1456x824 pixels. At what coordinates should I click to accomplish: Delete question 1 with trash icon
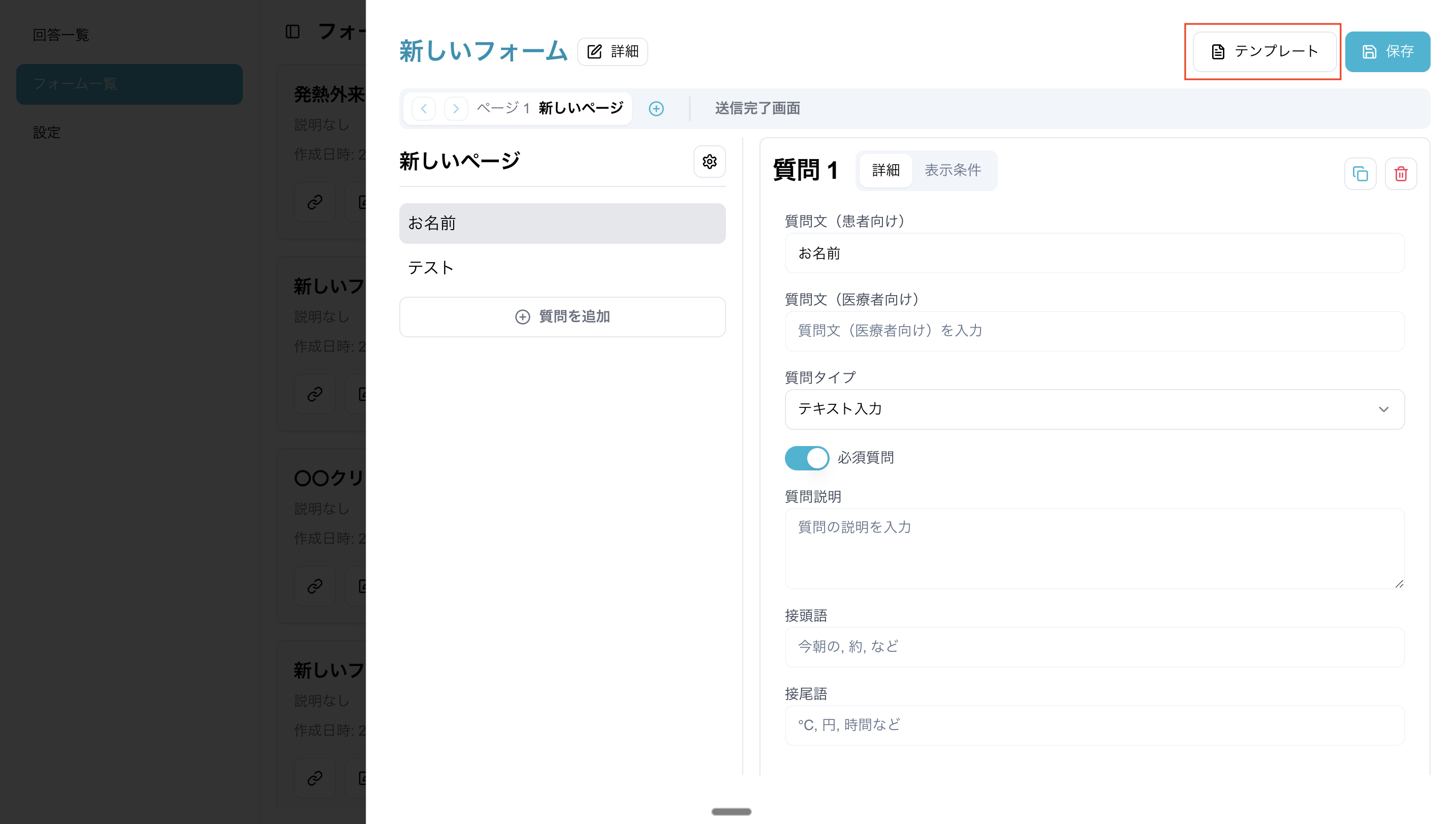[1401, 174]
